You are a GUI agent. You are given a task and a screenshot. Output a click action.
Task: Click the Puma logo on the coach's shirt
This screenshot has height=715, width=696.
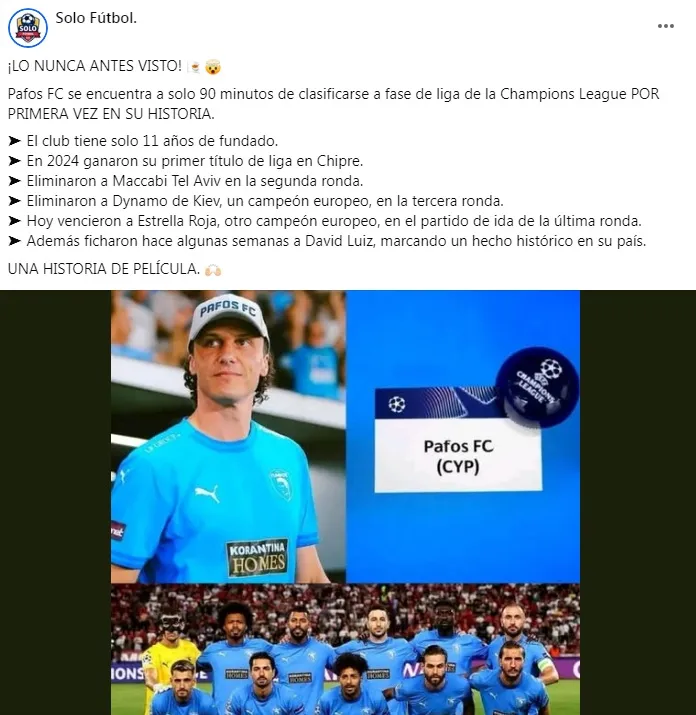click(x=208, y=493)
